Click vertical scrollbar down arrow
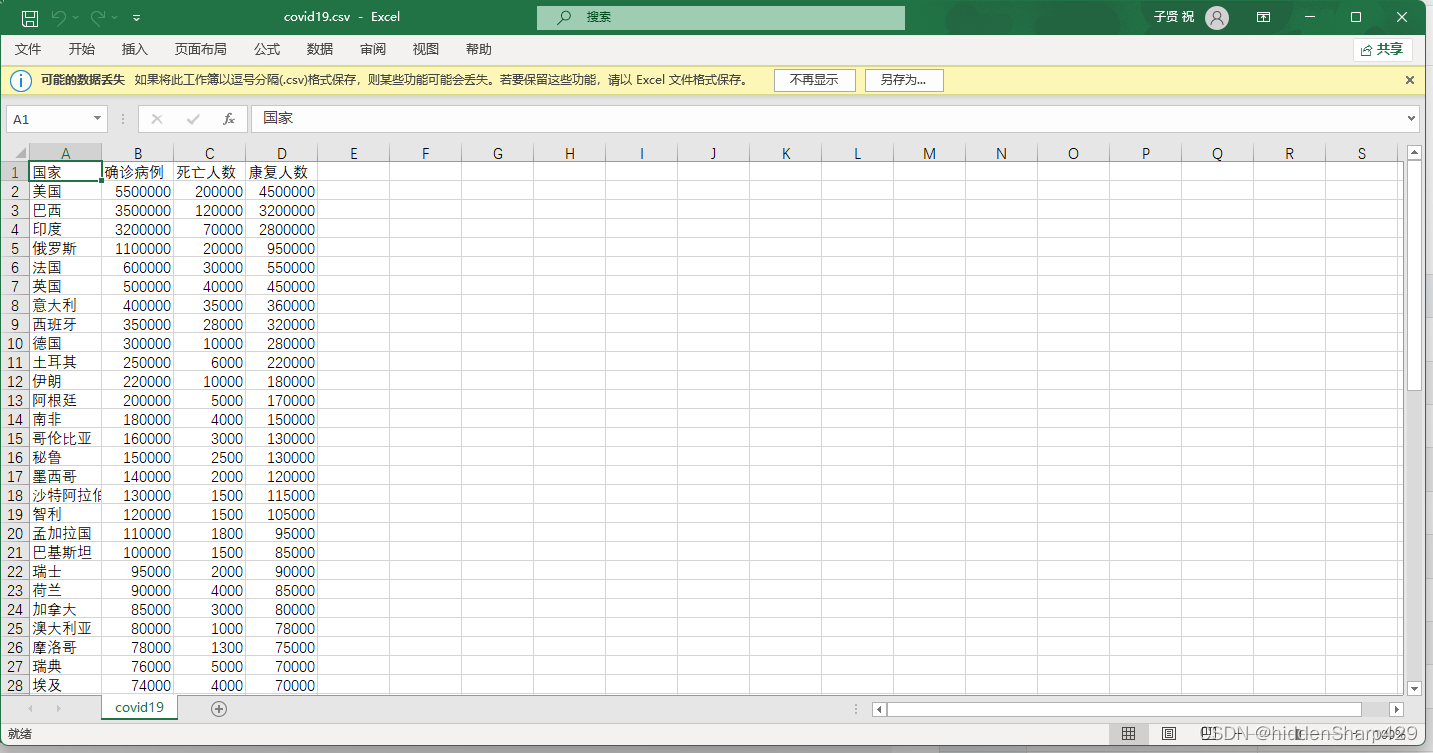 coord(1414,688)
